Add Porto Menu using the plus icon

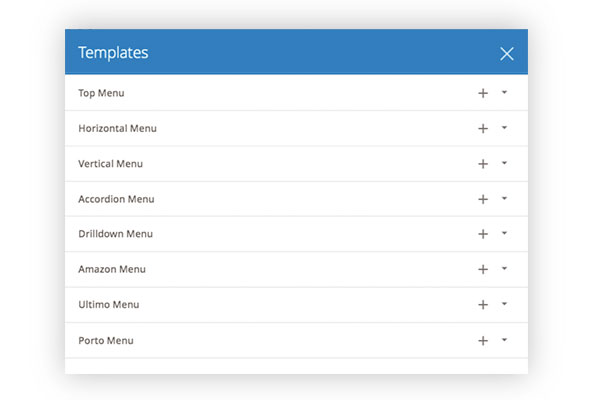point(483,340)
